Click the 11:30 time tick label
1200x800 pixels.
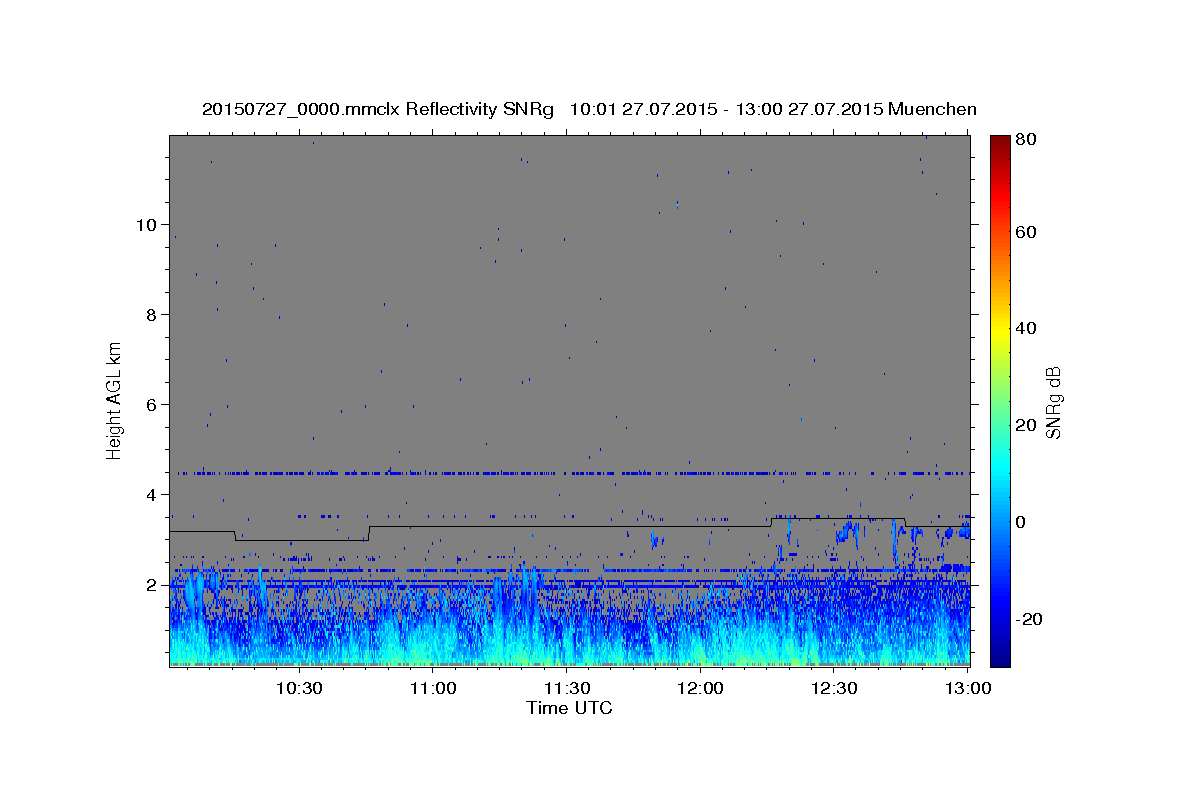point(566,688)
